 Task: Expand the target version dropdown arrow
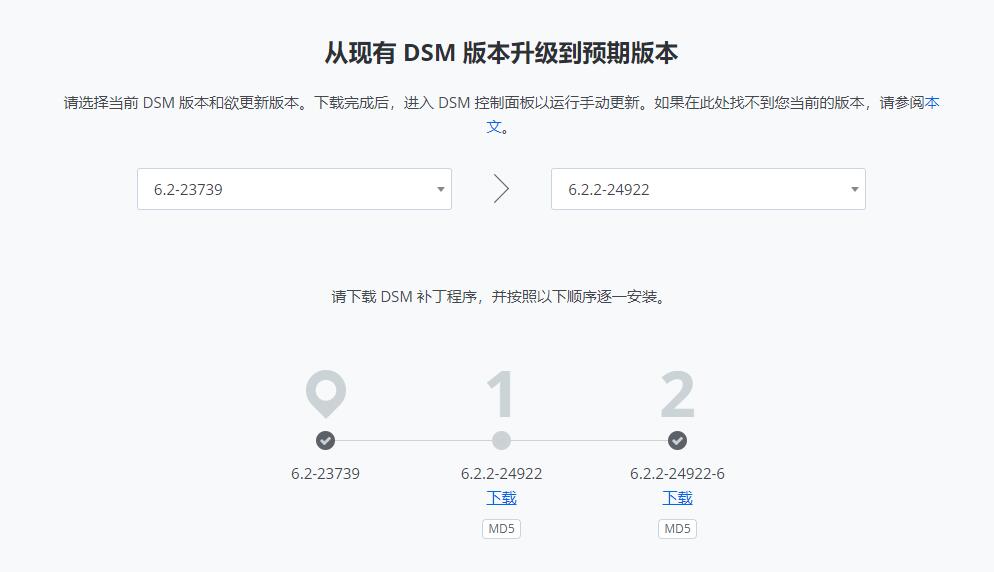pos(854,189)
